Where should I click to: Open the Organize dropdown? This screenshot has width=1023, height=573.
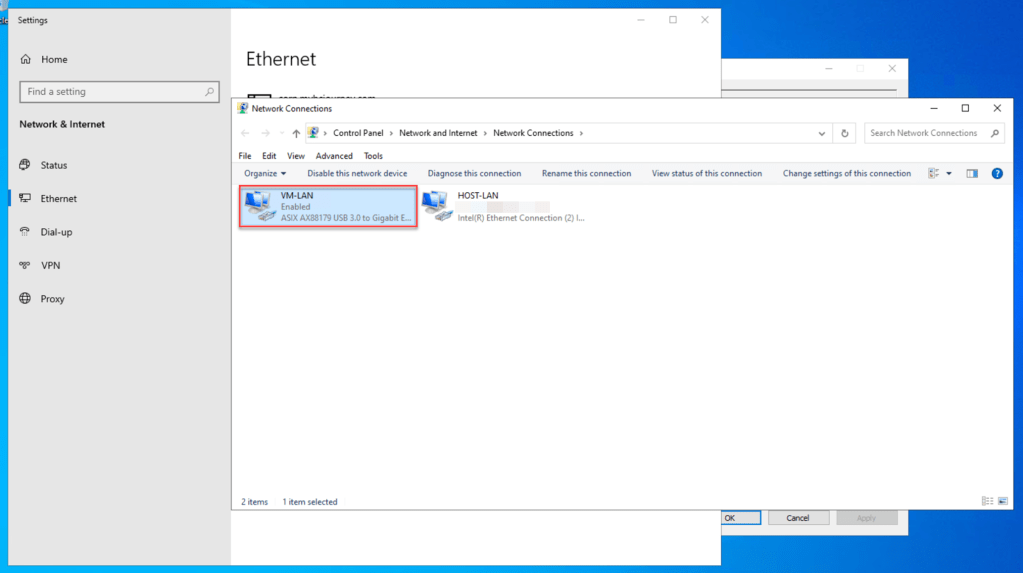click(x=265, y=174)
